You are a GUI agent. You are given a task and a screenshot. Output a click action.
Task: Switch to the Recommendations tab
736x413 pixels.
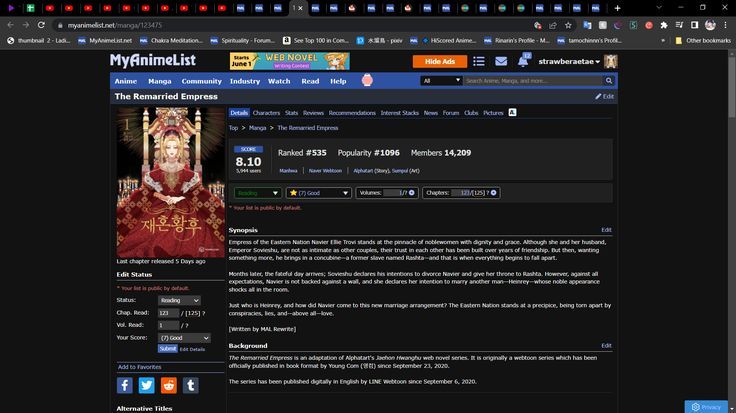(352, 113)
